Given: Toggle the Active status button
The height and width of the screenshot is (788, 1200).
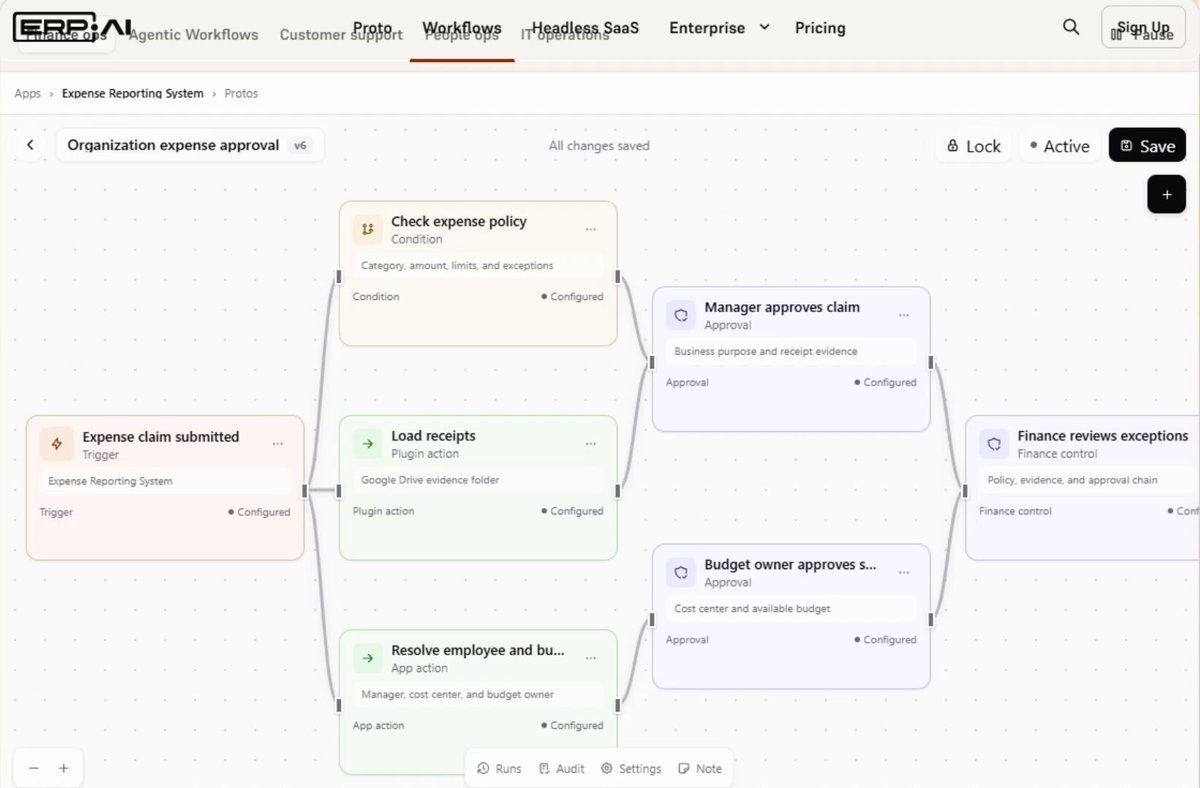Looking at the screenshot, I should (x=1059, y=146).
